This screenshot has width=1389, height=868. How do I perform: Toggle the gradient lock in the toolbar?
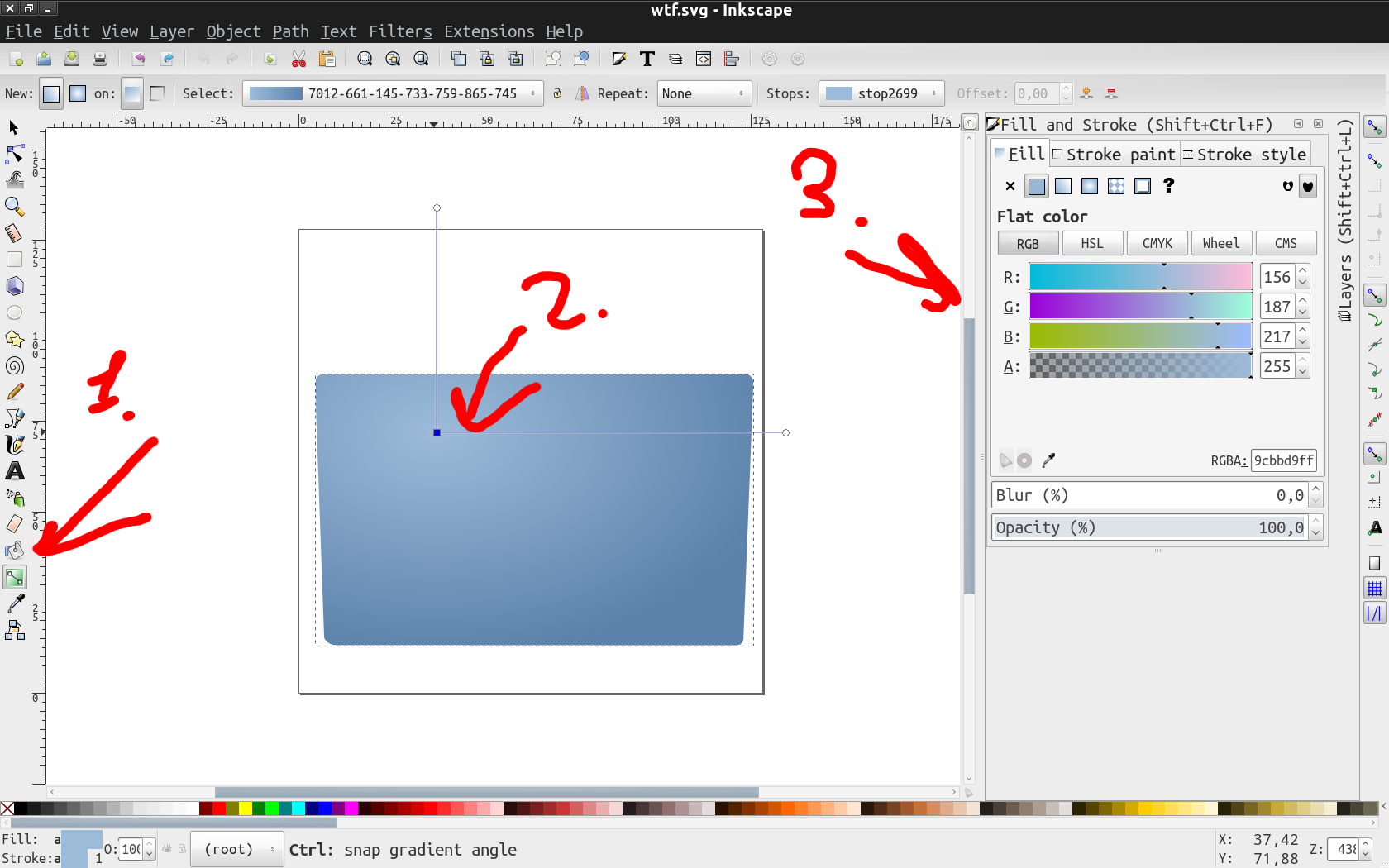coord(558,93)
